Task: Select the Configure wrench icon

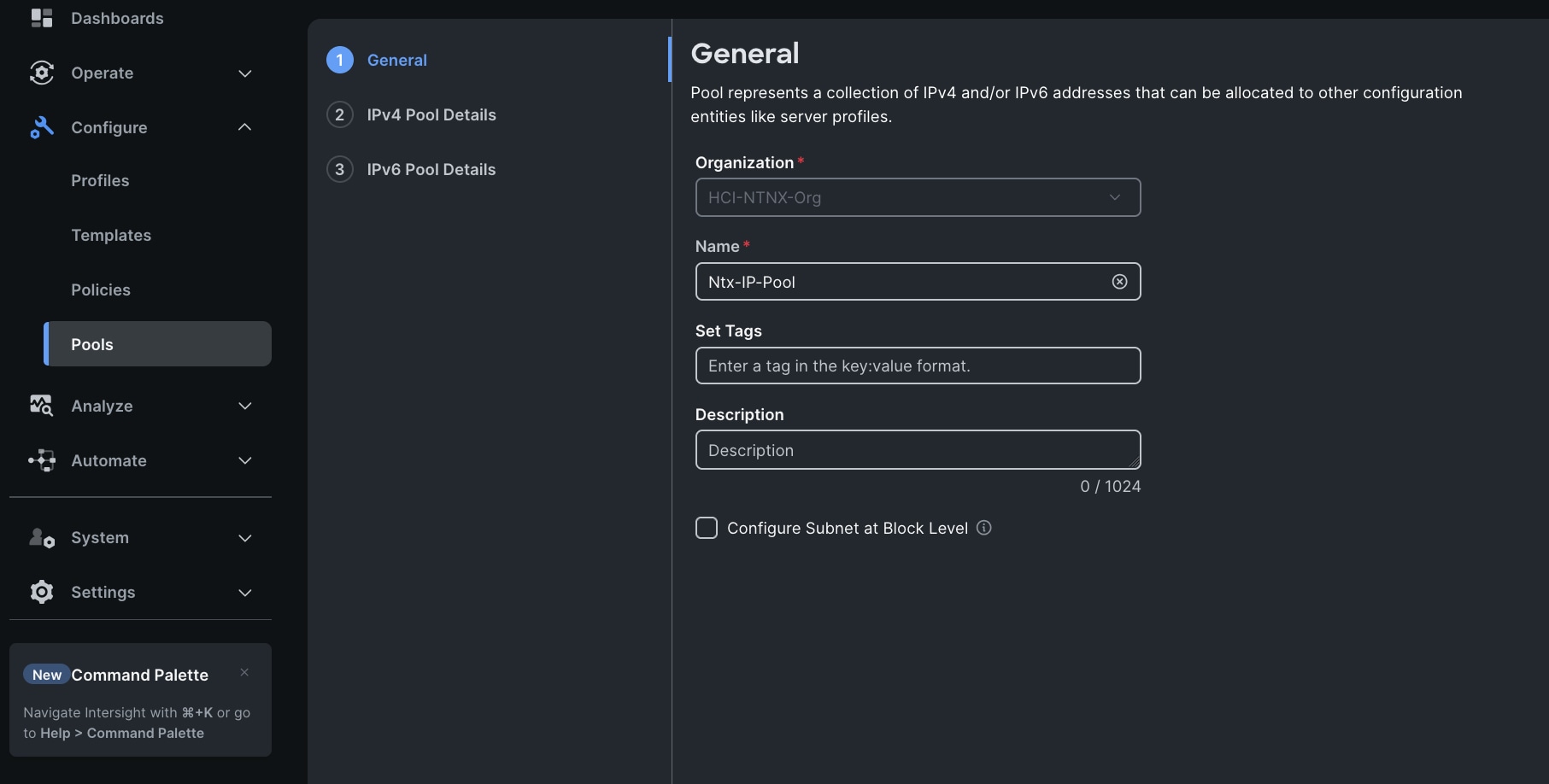Action: (41, 127)
